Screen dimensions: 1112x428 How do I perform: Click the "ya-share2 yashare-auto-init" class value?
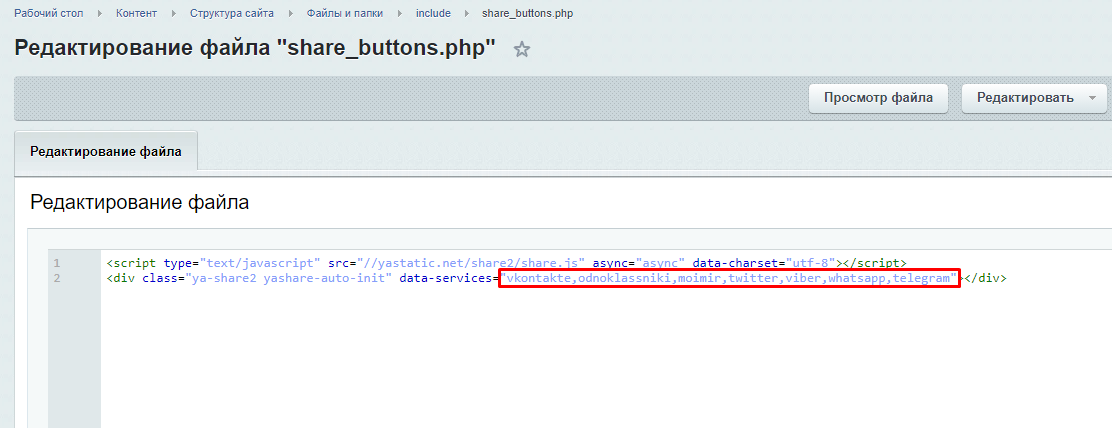289,278
